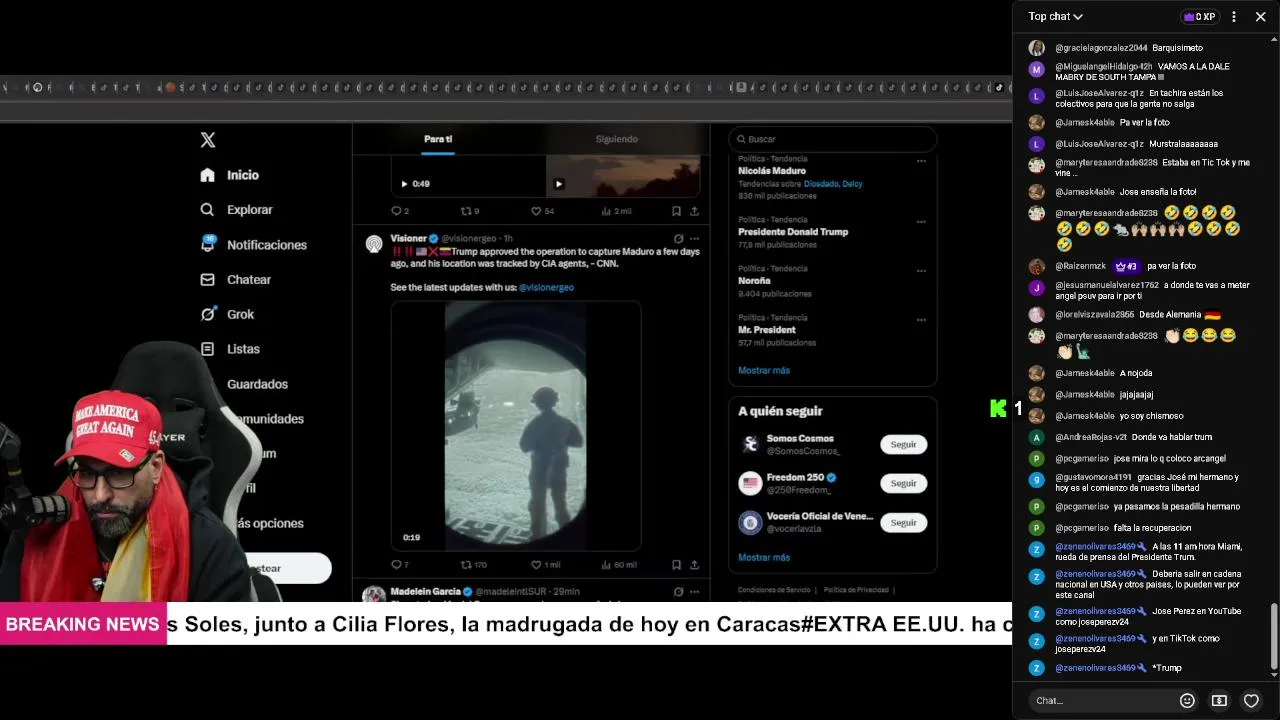Click @Raizenmzk chat username
Screen dimensions: 1280x720
(1080, 267)
